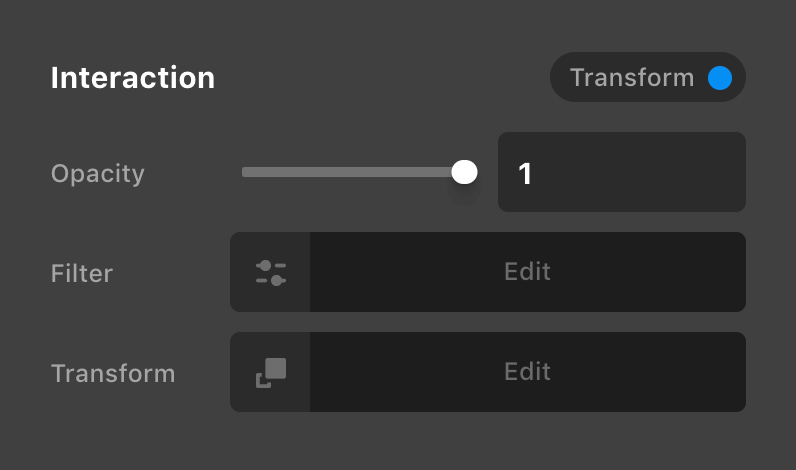This screenshot has width=796, height=470.
Task: Click the Interaction section heading
Action: point(133,78)
